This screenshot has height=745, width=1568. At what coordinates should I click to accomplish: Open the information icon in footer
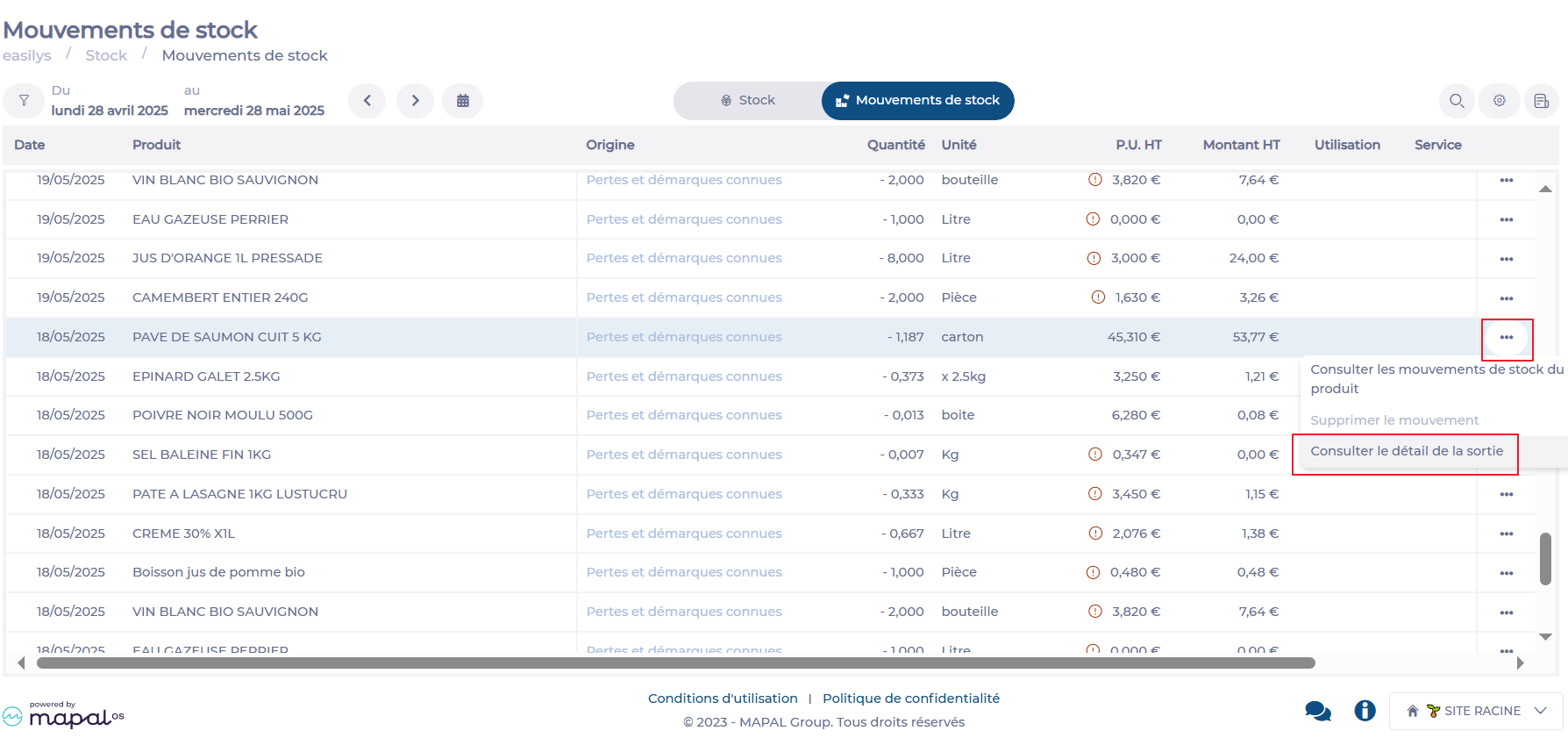[1365, 710]
